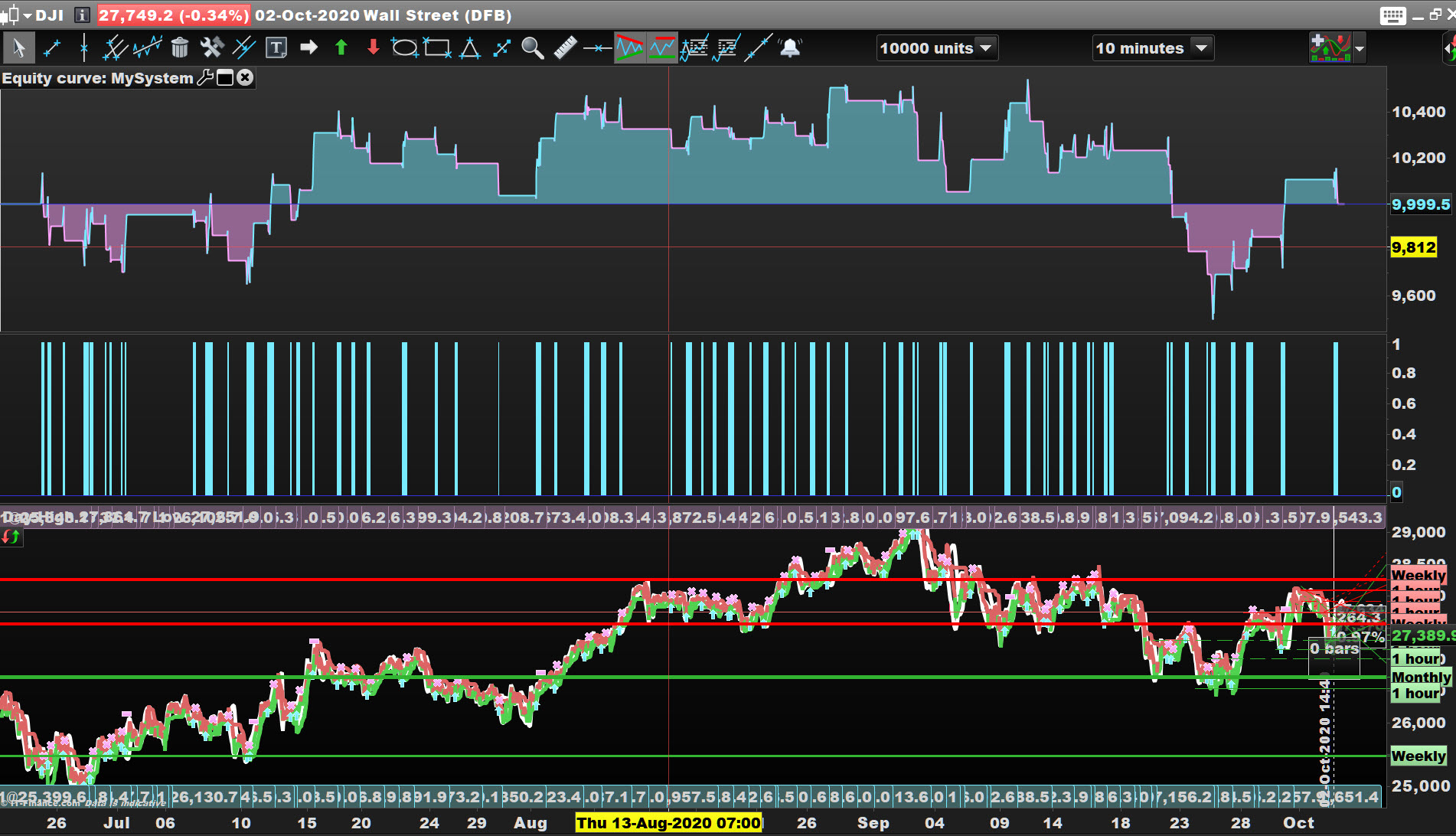Viewport: 1456px width, 836px height.
Task: Toggle the equity curve panel maximize box
Action: [225, 77]
